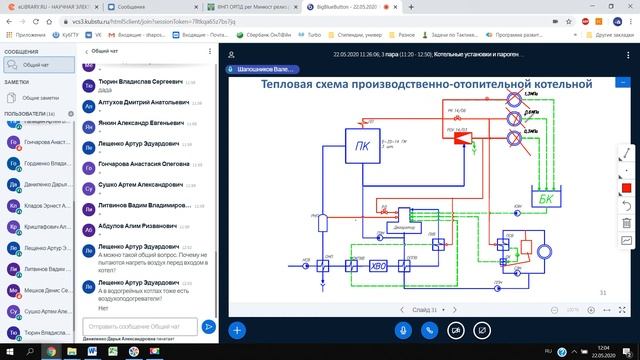
Task: Open the Windows notification center
Action: coord(628,351)
